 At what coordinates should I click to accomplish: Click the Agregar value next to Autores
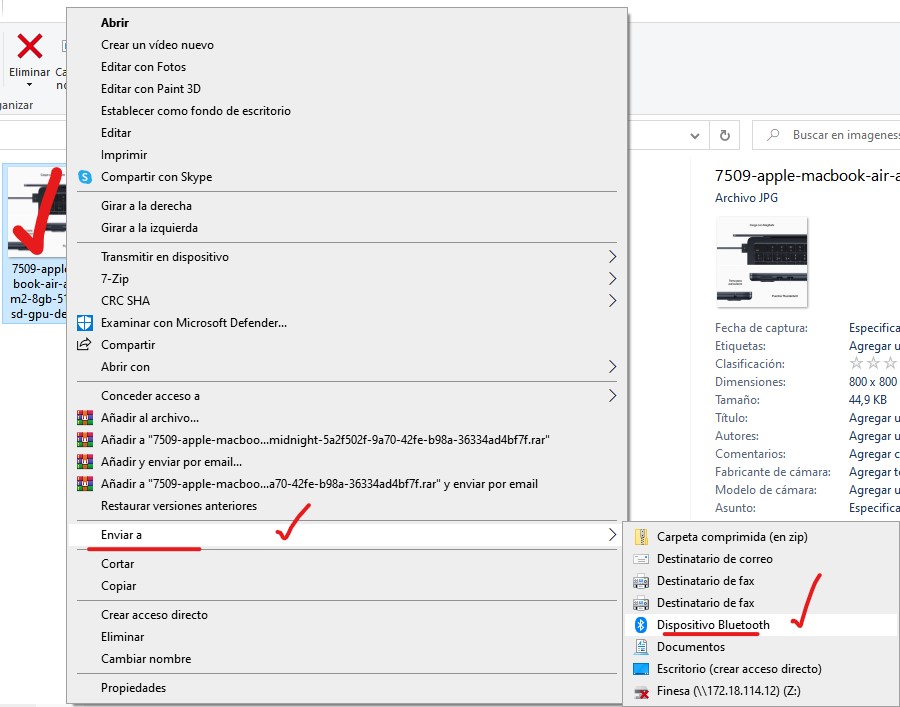(874, 436)
